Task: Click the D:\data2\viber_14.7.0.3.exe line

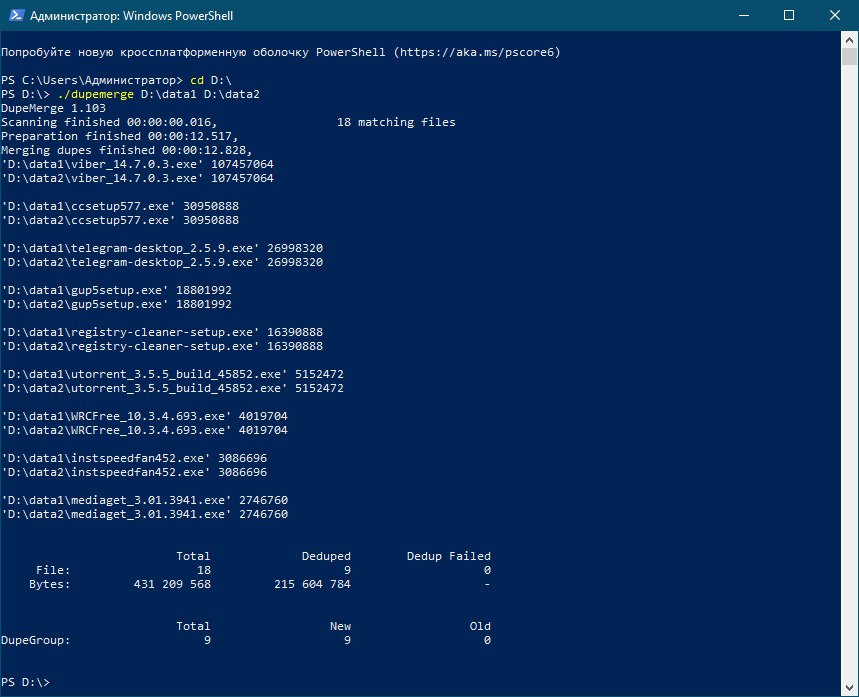Action: (x=138, y=178)
